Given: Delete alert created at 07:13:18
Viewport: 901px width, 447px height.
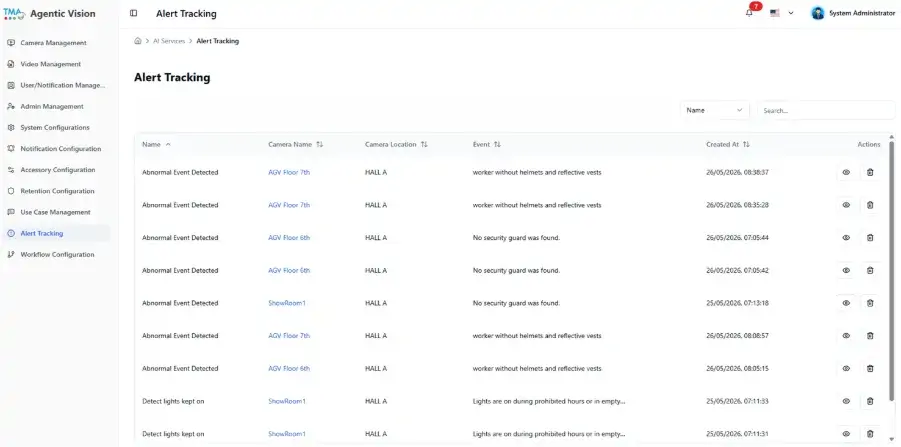Looking at the screenshot, I should [870, 303].
